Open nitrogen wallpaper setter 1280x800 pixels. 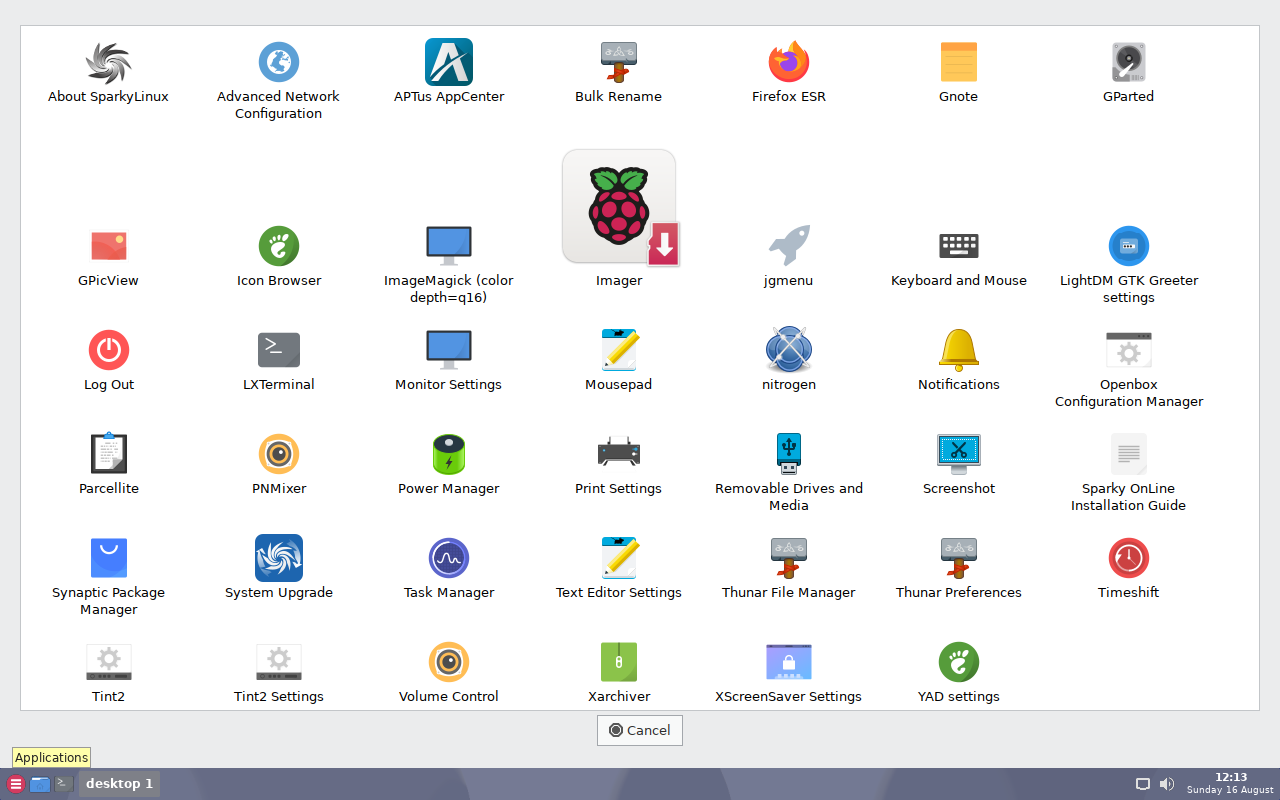click(x=789, y=350)
